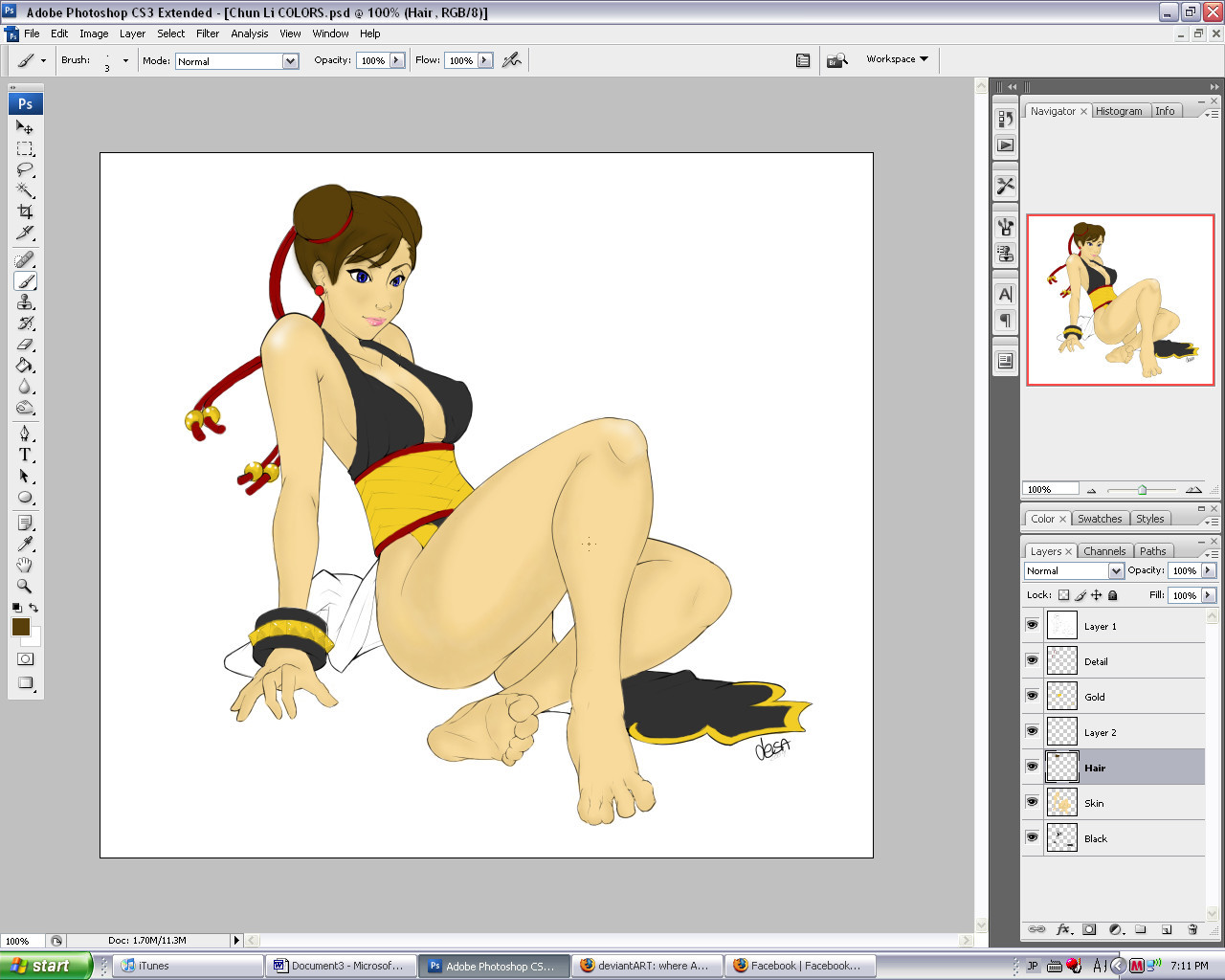Hide the Detail layer
The height and width of the screenshot is (980, 1225).
[1032, 660]
